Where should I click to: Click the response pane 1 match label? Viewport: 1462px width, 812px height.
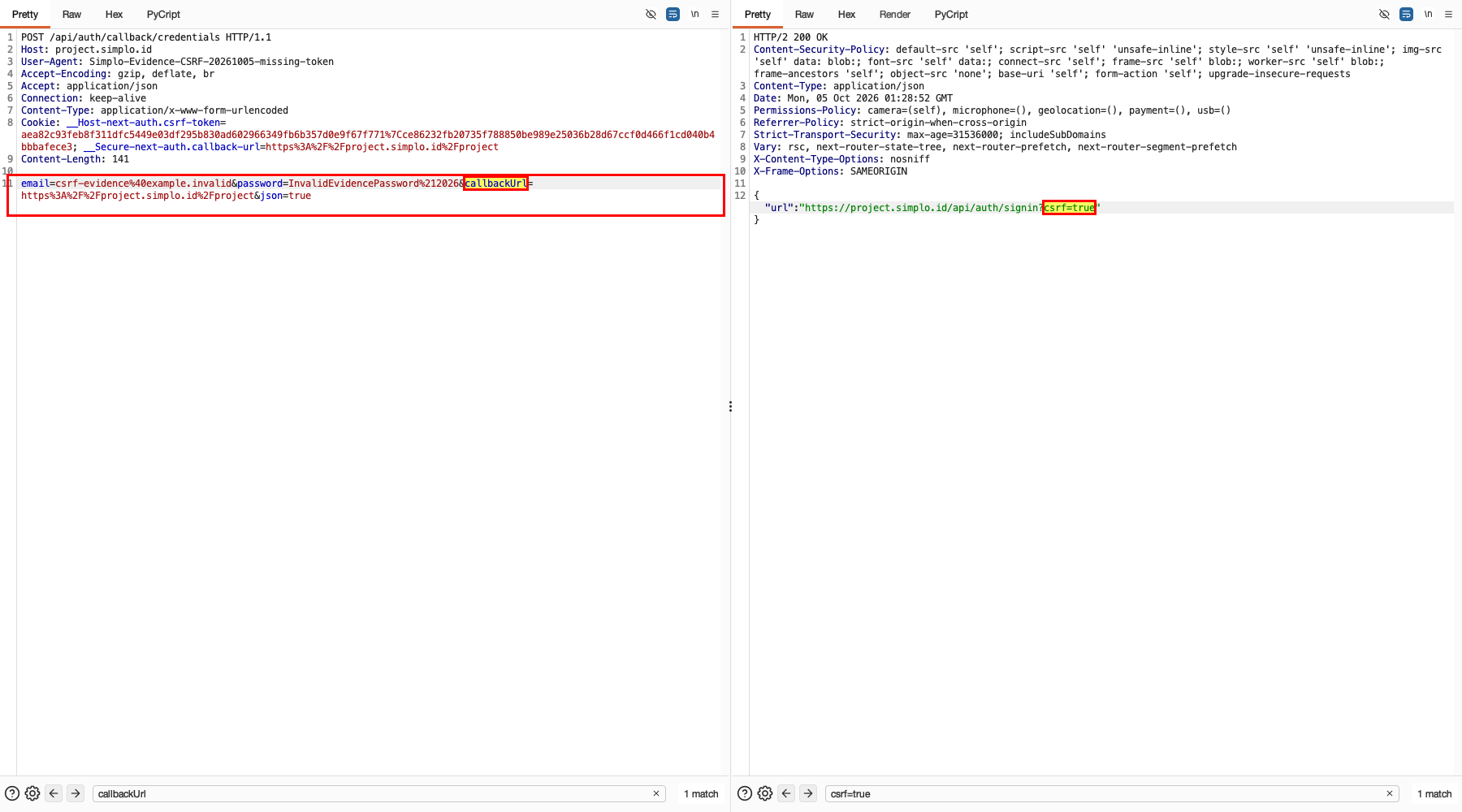tap(1434, 793)
